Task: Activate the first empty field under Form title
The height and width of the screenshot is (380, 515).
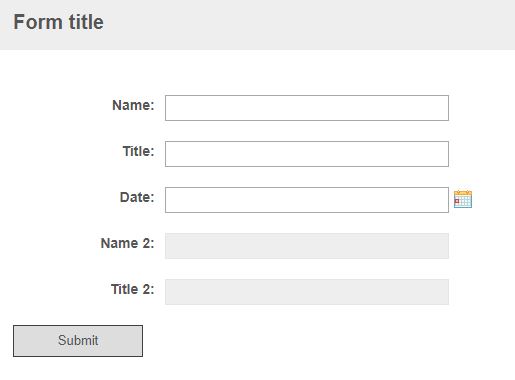Action: pyautogui.click(x=307, y=108)
